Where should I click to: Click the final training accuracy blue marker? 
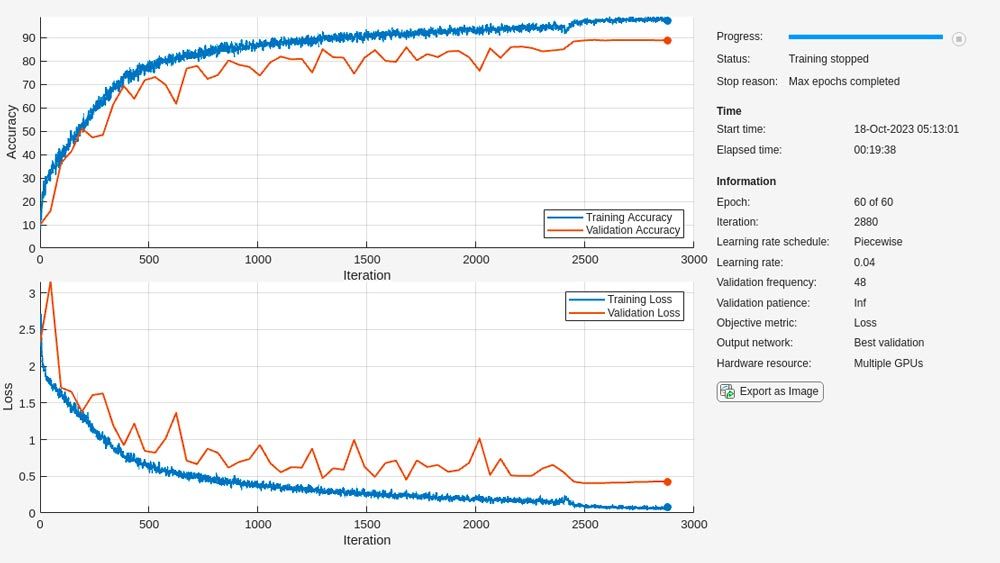click(667, 20)
